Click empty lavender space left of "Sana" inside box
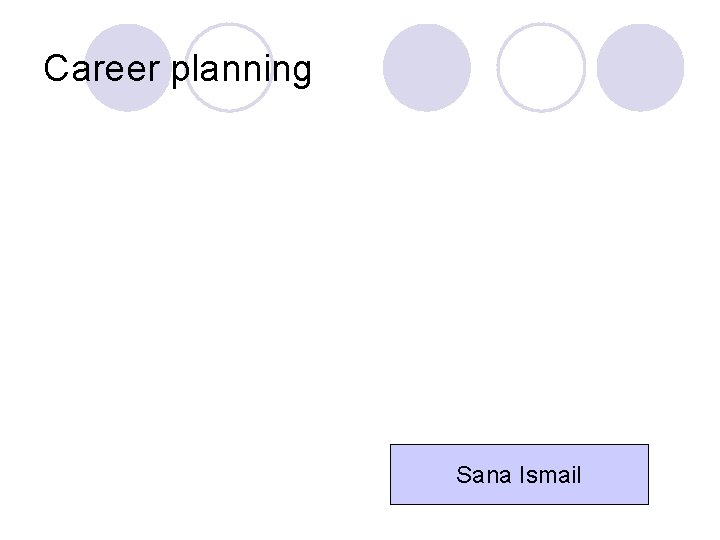Viewport: 720px width, 540px height. [420, 475]
